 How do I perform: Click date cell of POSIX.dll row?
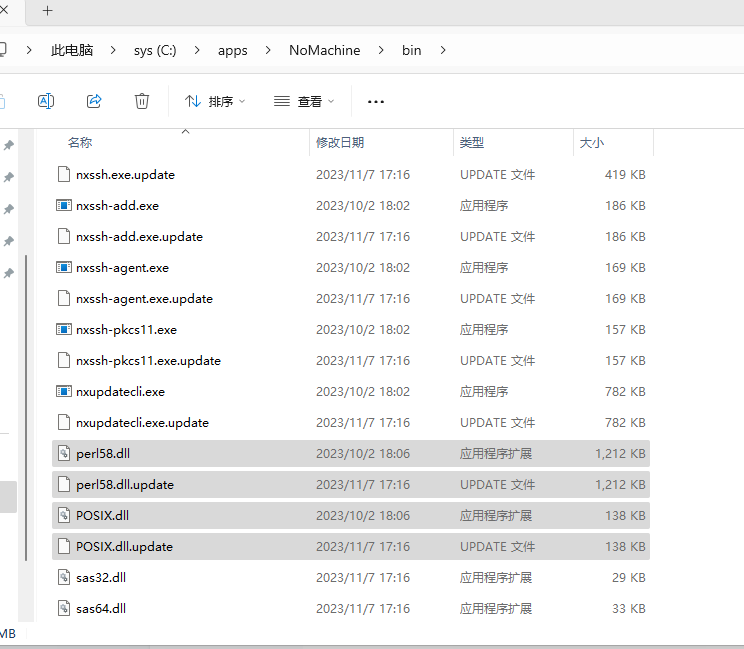363,515
